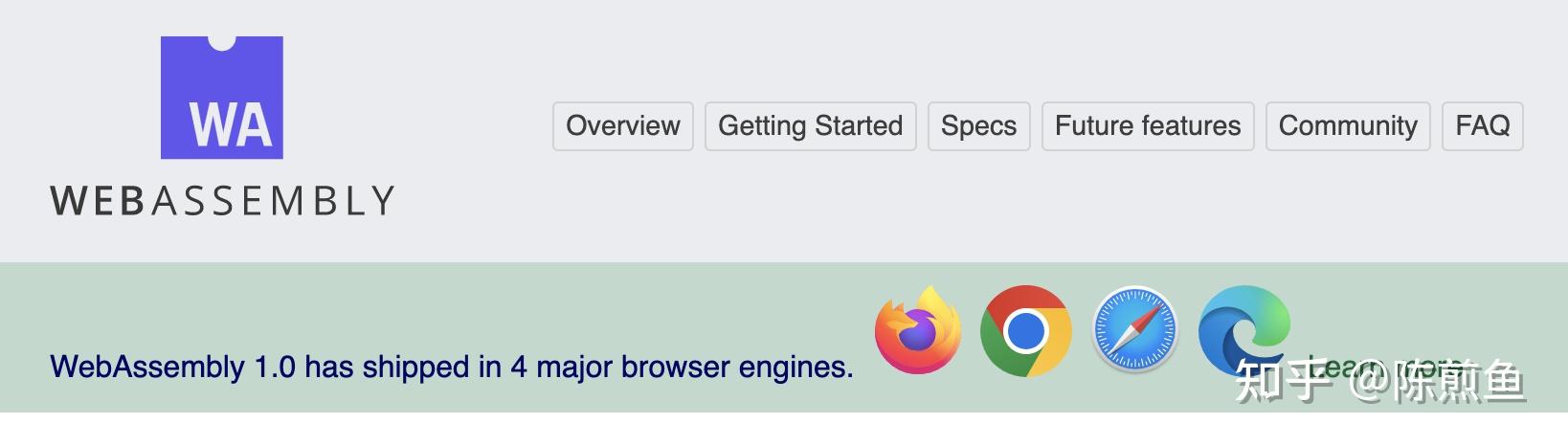Follow the Learn more link
Viewport: 1568px width, 446px height.
pos(1340,368)
